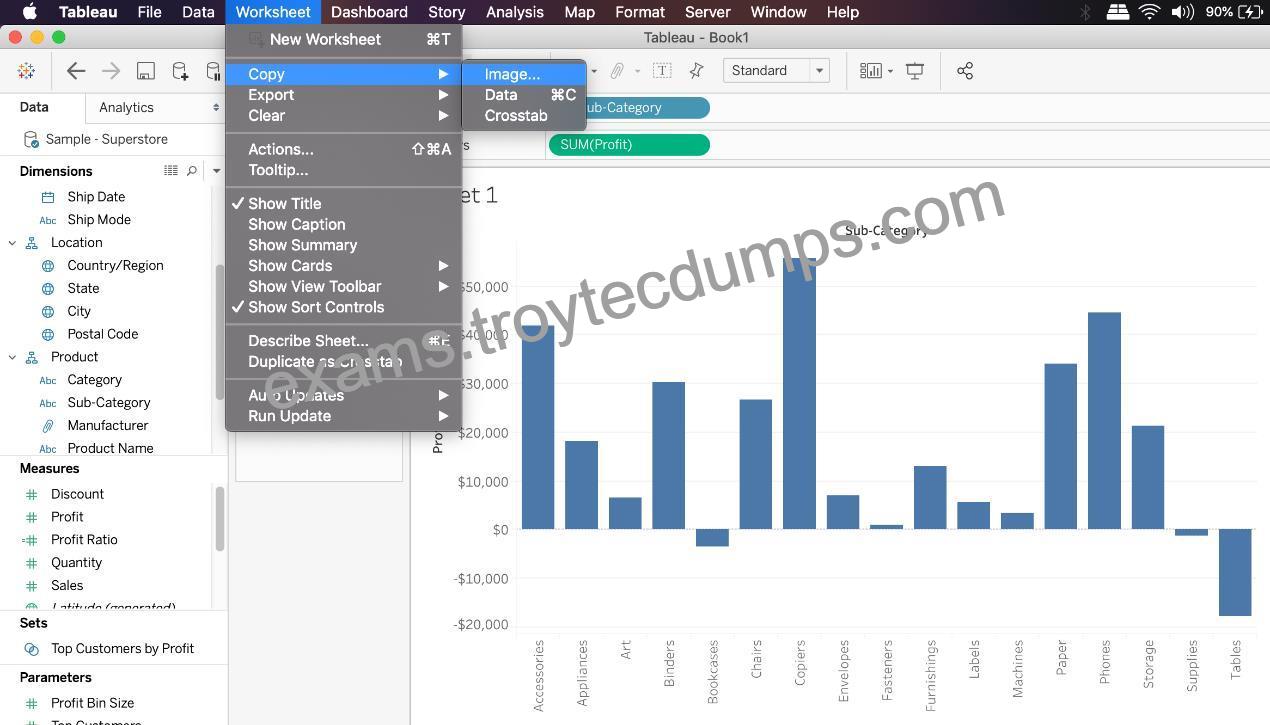Open the Analytics pane options arrows
Viewport: 1270px width, 725px height.
click(x=216, y=107)
